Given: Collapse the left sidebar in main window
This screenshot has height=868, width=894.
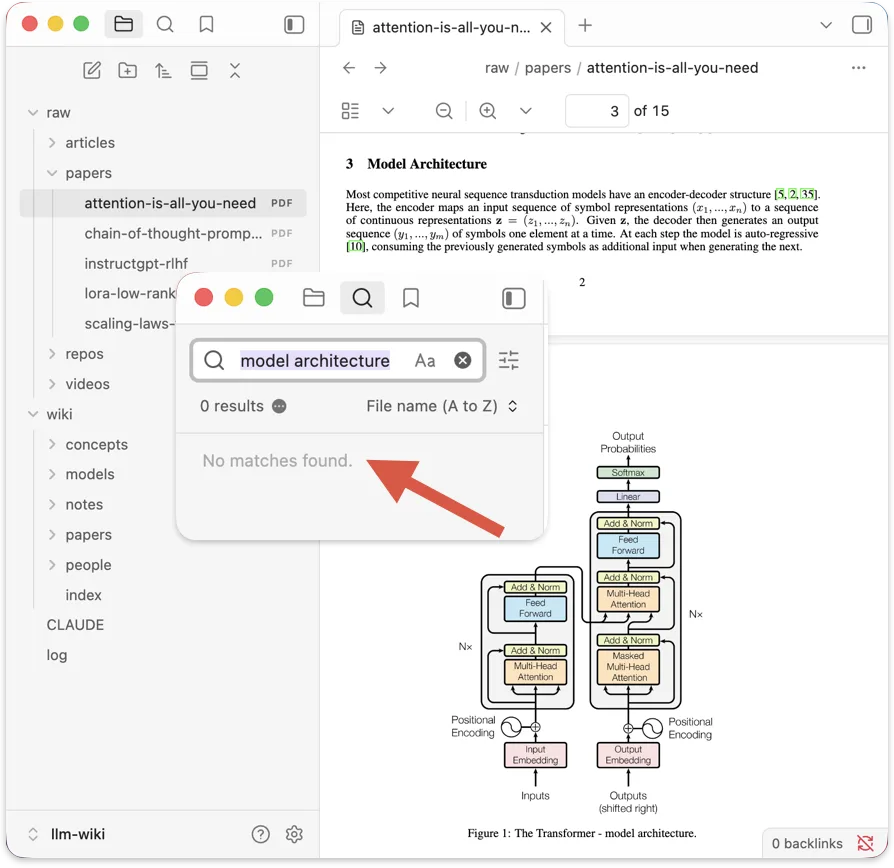Looking at the screenshot, I should [294, 25].
